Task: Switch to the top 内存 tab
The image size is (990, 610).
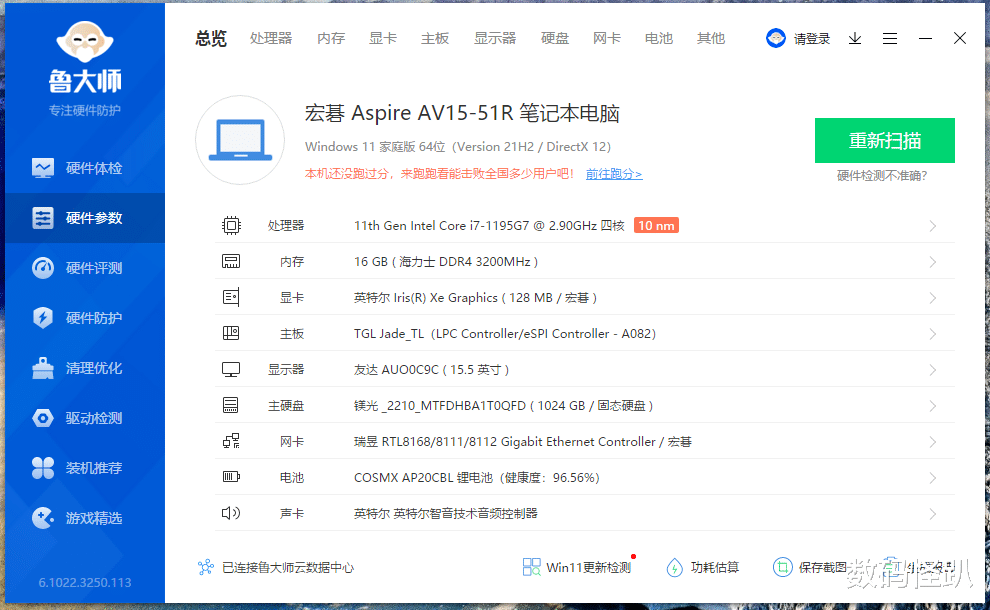Action: [331, 39]
